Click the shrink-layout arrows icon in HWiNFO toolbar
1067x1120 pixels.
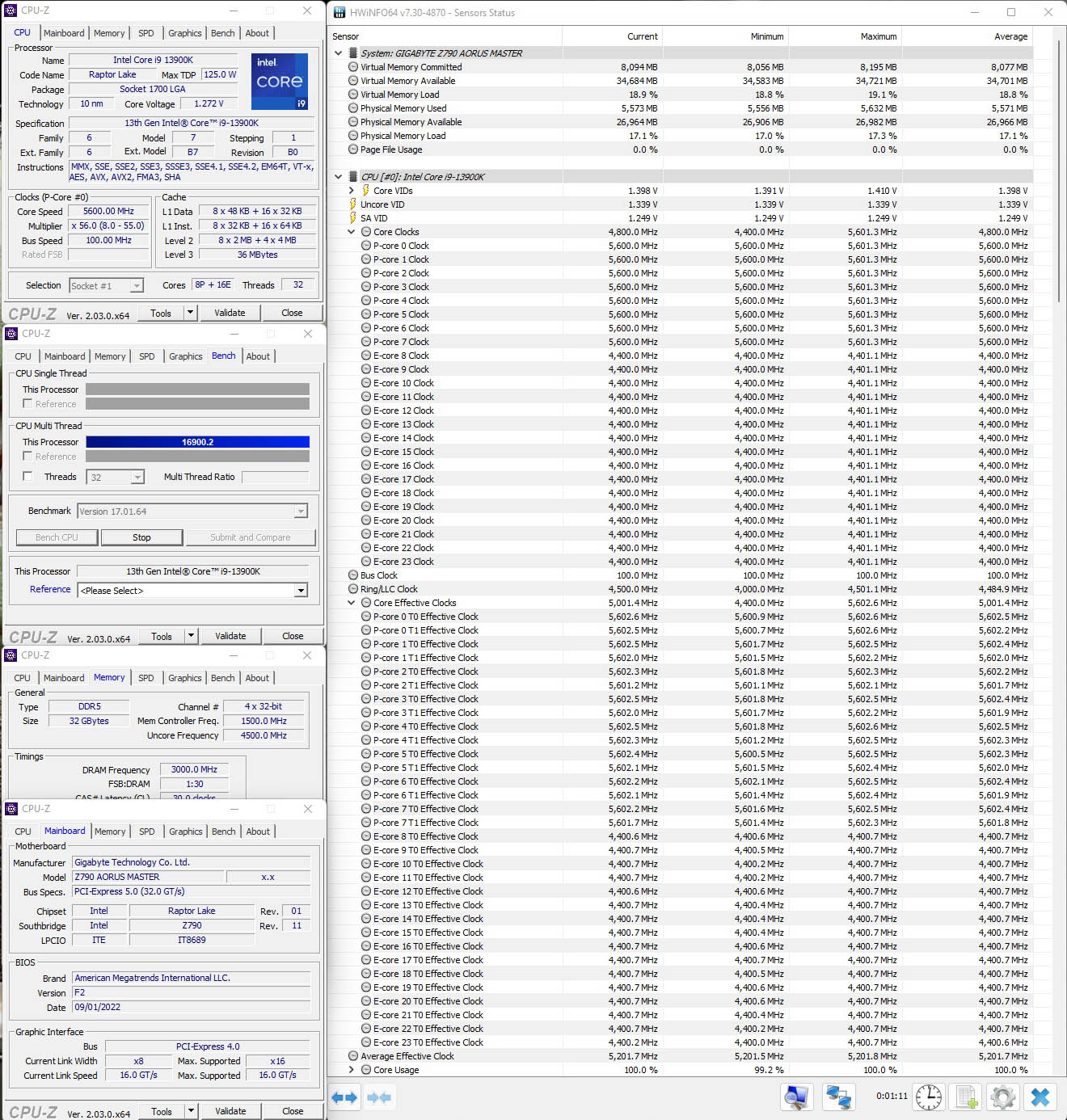tap(379, 1097)
